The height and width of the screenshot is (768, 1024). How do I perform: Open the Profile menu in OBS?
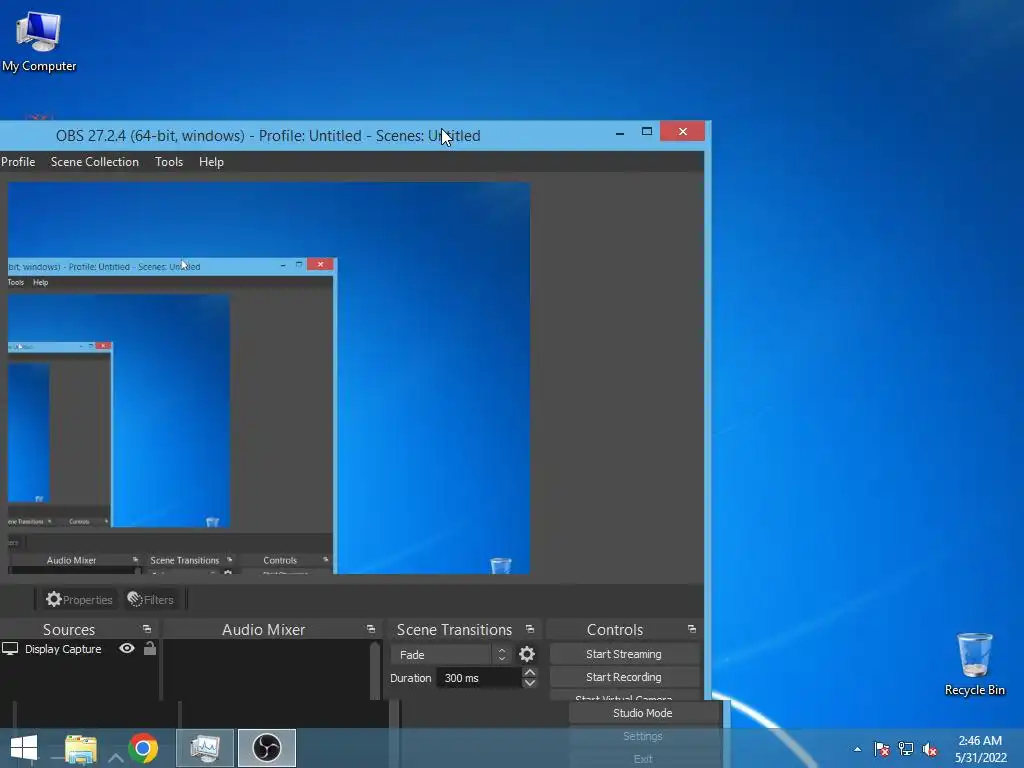tap(18, 162)
